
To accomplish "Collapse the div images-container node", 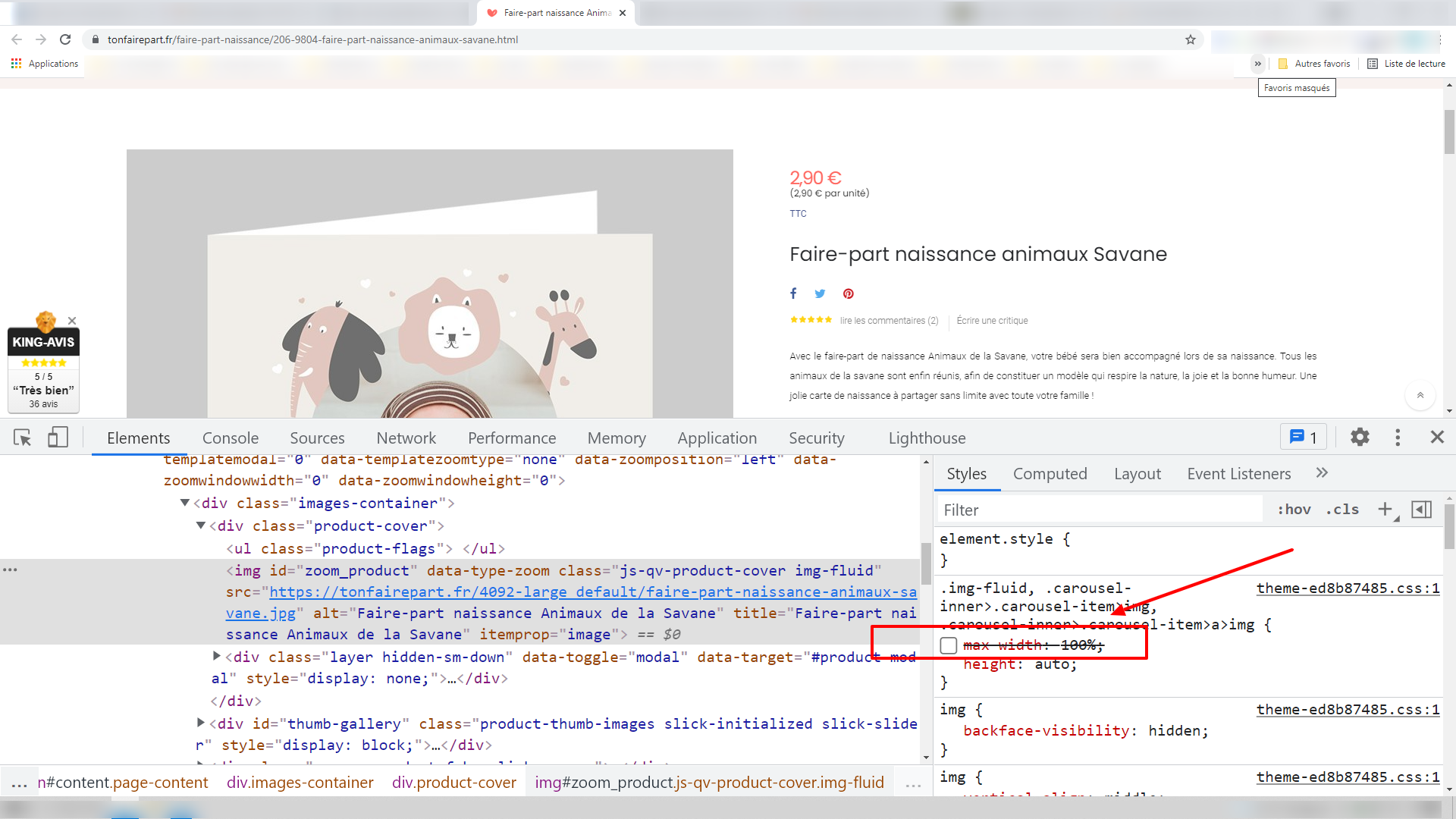I will (x=184, y=503).
